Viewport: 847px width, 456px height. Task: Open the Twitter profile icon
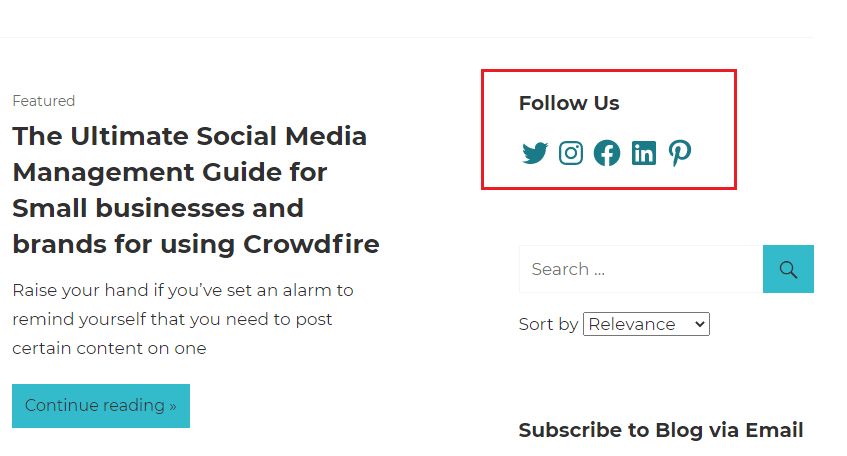point(535,153)
